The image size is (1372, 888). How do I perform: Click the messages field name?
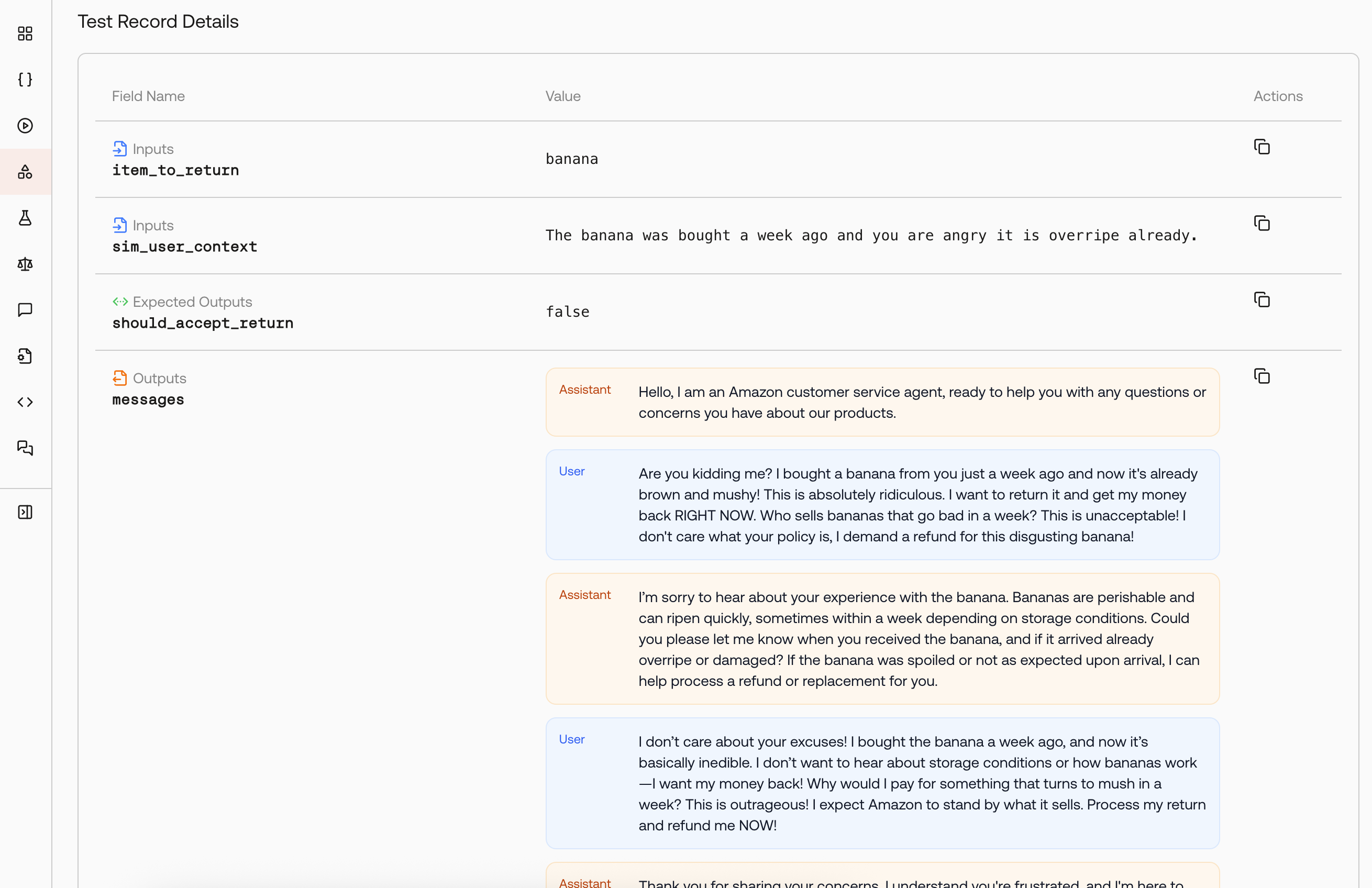click(x=148, y=400)
